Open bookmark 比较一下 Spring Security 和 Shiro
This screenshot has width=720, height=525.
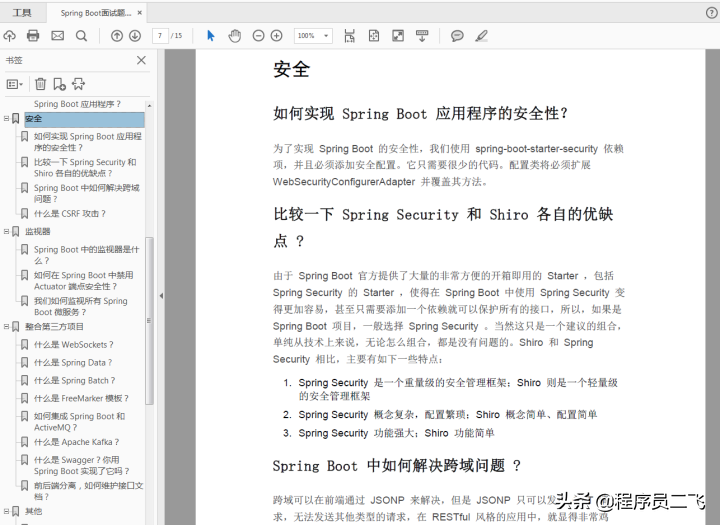85,168
